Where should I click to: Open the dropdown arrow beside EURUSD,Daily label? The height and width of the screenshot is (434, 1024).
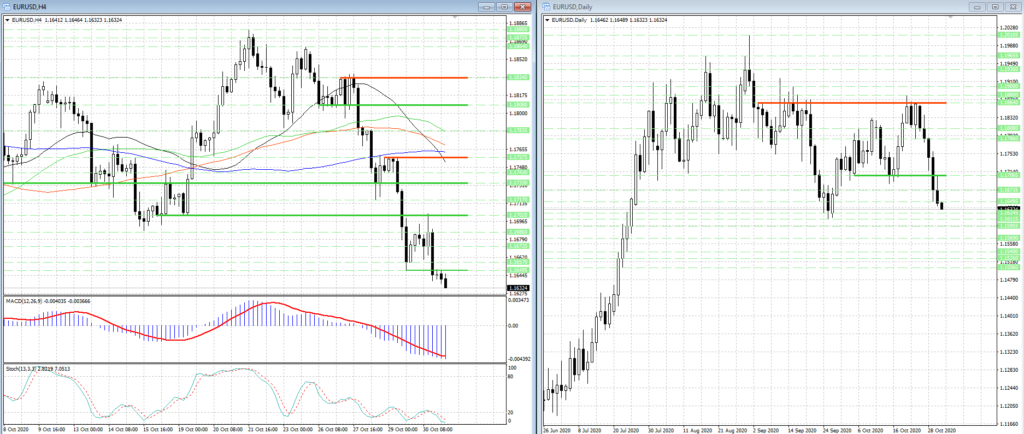click(x=547, y=20)
